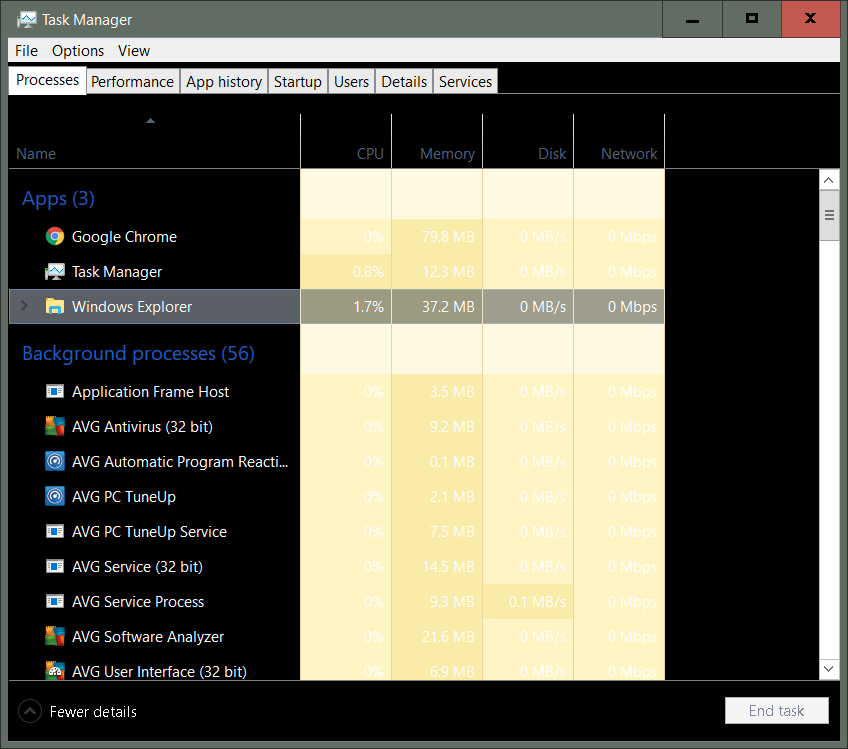Select the AVG Software Analyzer name

tap(148, 637)
